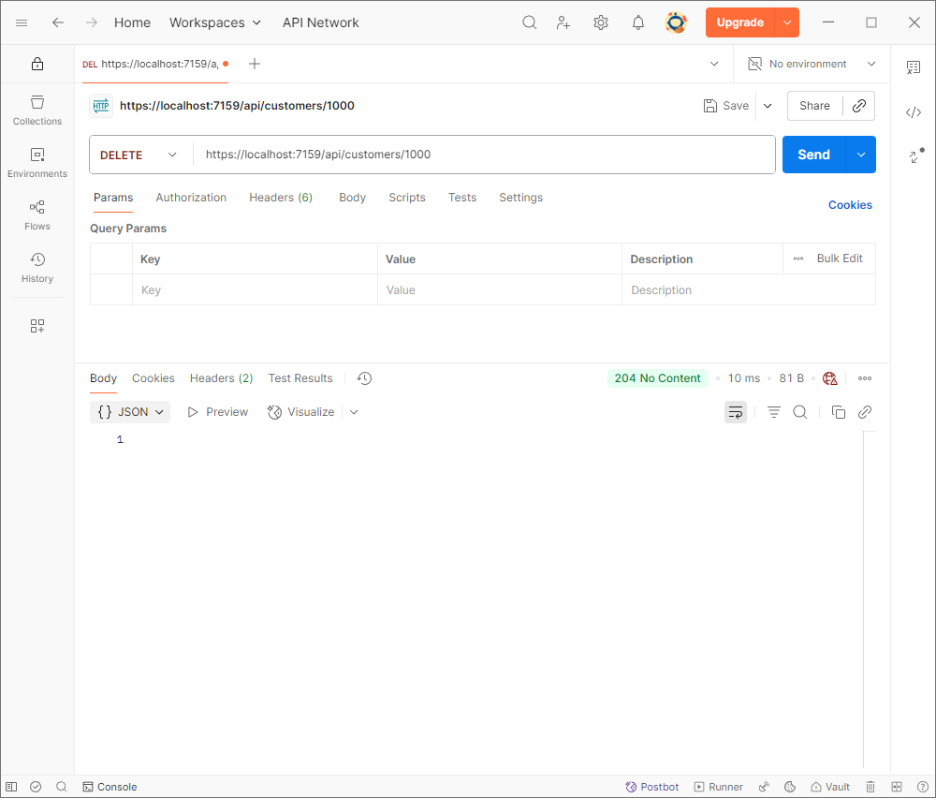Search the response with magnifier icon
The image size is (936, 798).
coord(800,412)
